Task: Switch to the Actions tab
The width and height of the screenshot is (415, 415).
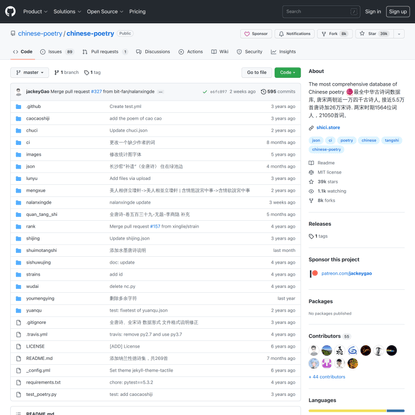Action: 191,52
